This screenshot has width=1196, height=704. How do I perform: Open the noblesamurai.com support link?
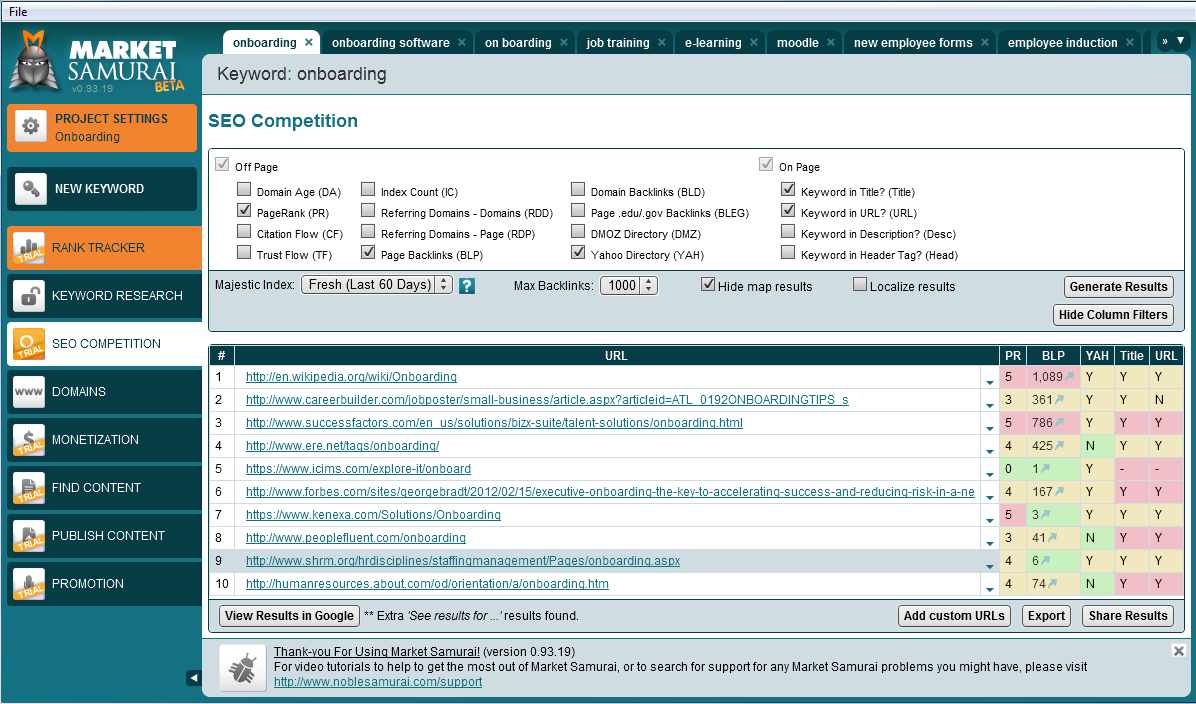378,682
